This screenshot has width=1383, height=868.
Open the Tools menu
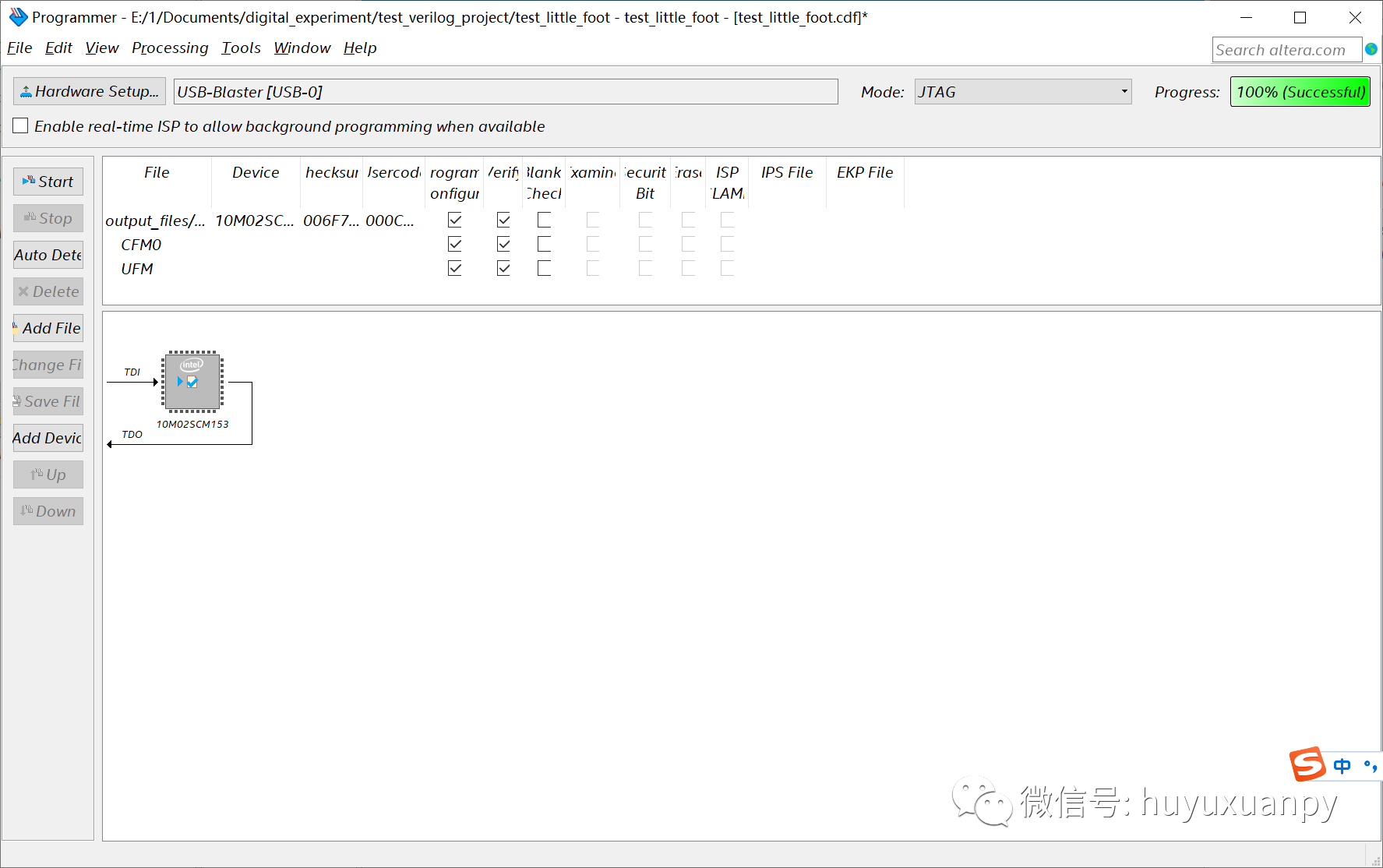241,48
